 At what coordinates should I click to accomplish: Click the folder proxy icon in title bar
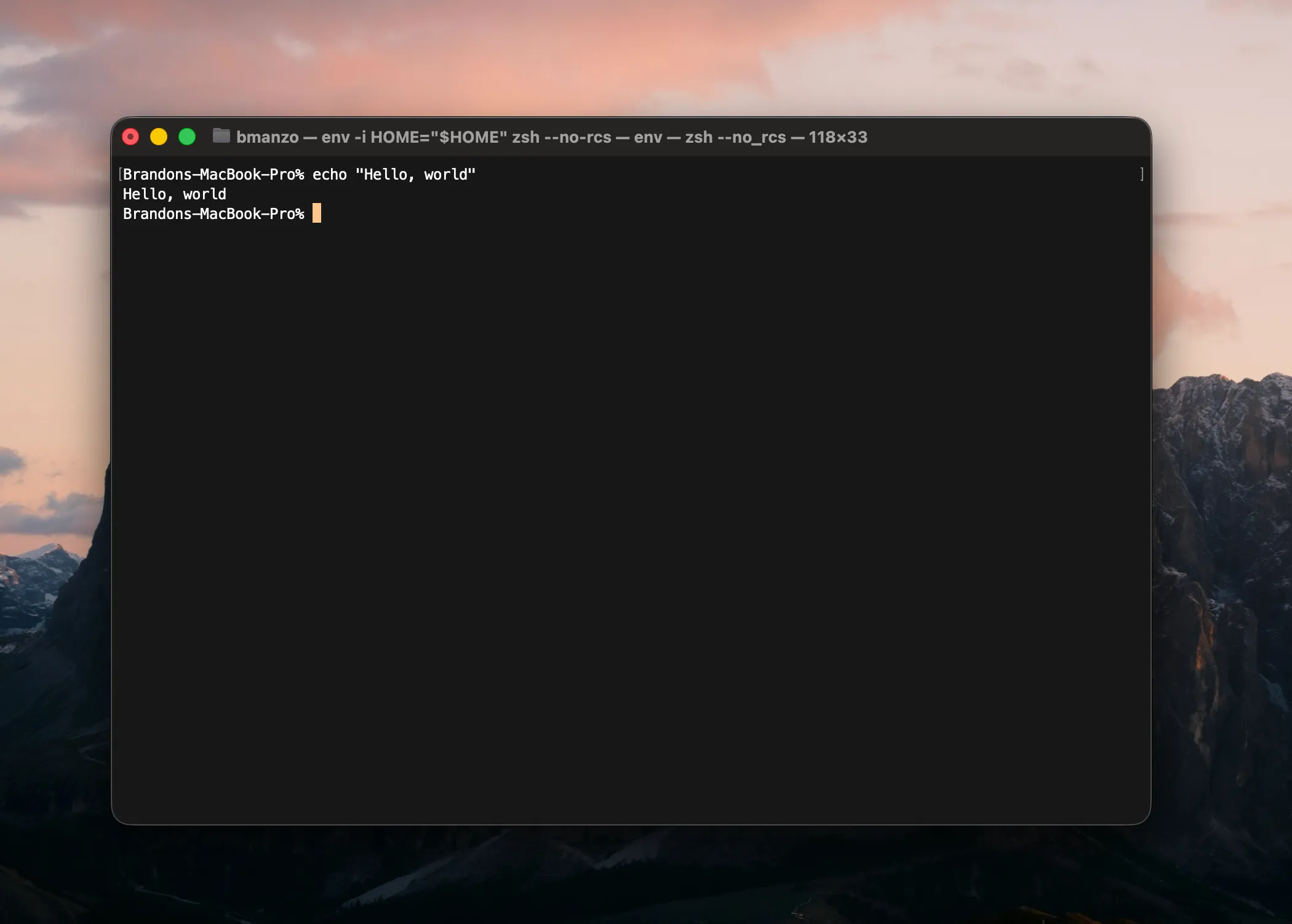pyautogui.click(x=221, y=136)
